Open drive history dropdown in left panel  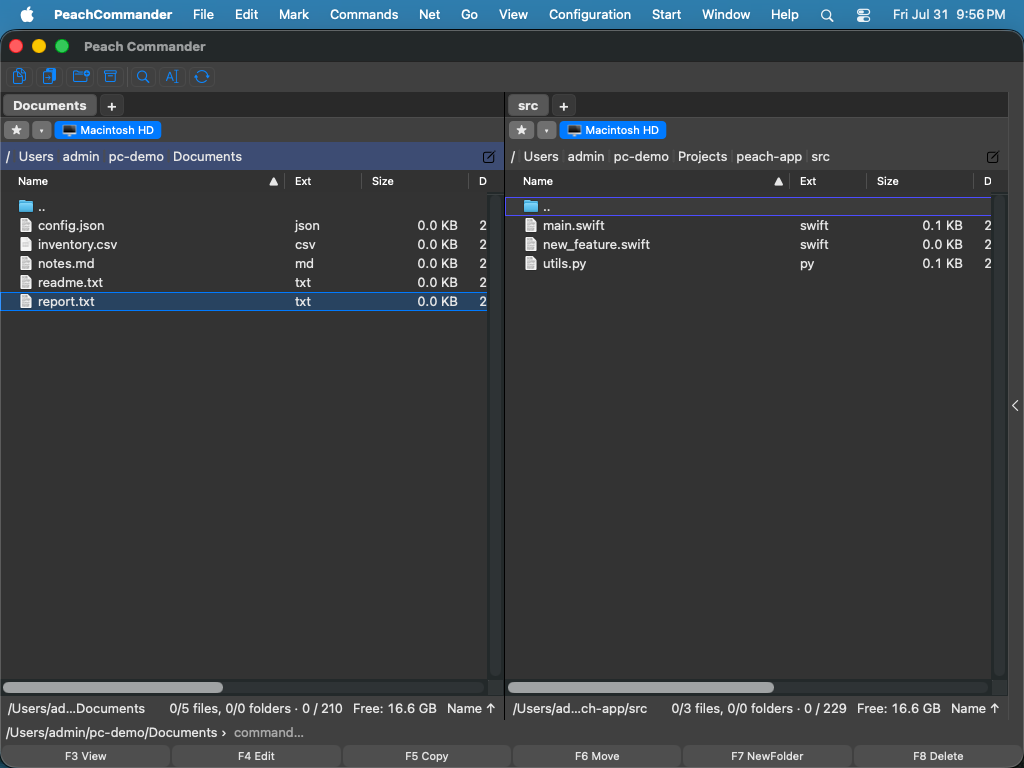41,130
